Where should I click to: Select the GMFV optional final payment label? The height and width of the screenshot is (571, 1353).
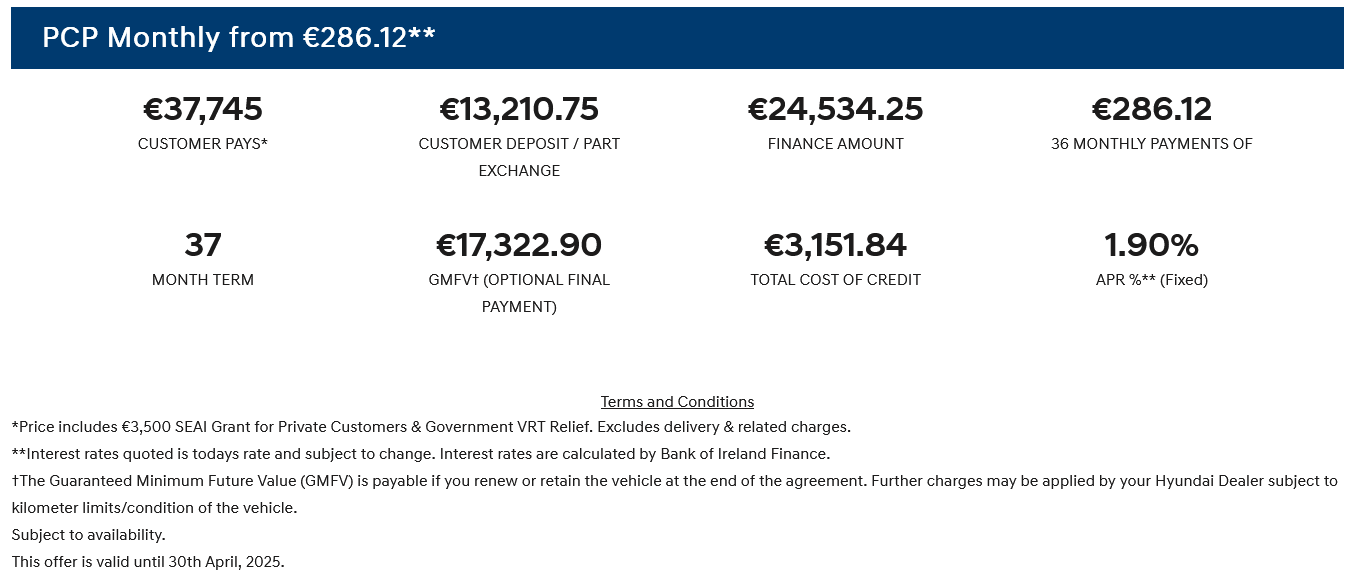(519, 293)
